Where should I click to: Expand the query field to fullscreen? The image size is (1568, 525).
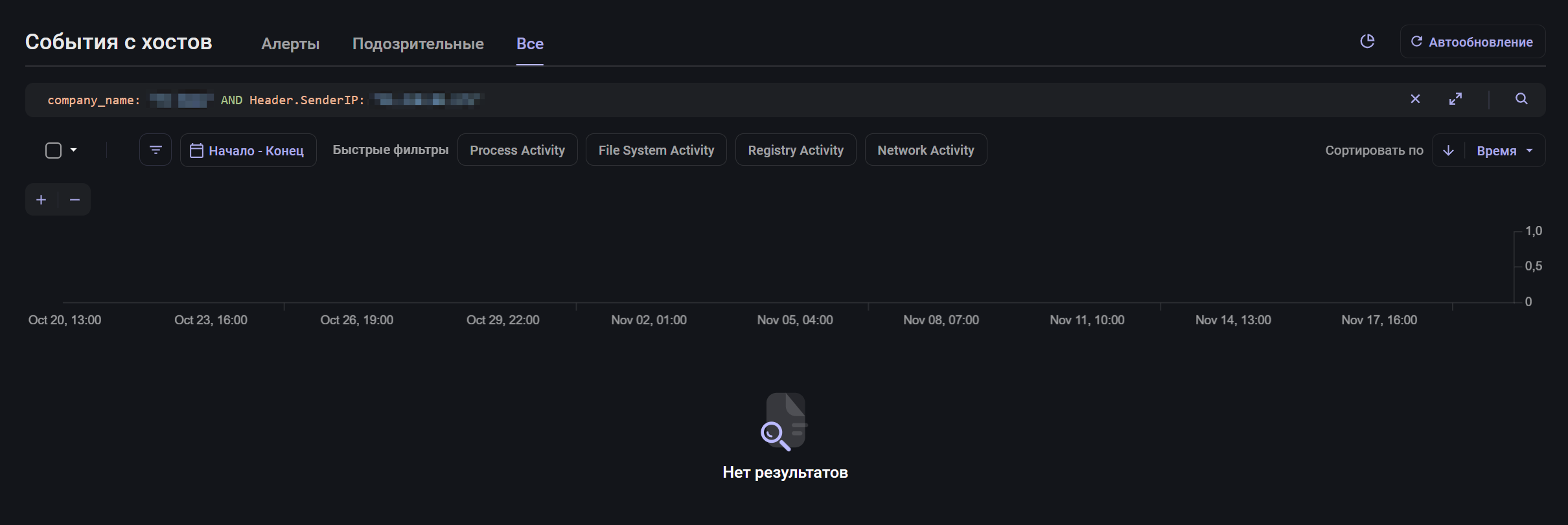click(x=1455, y=99)
